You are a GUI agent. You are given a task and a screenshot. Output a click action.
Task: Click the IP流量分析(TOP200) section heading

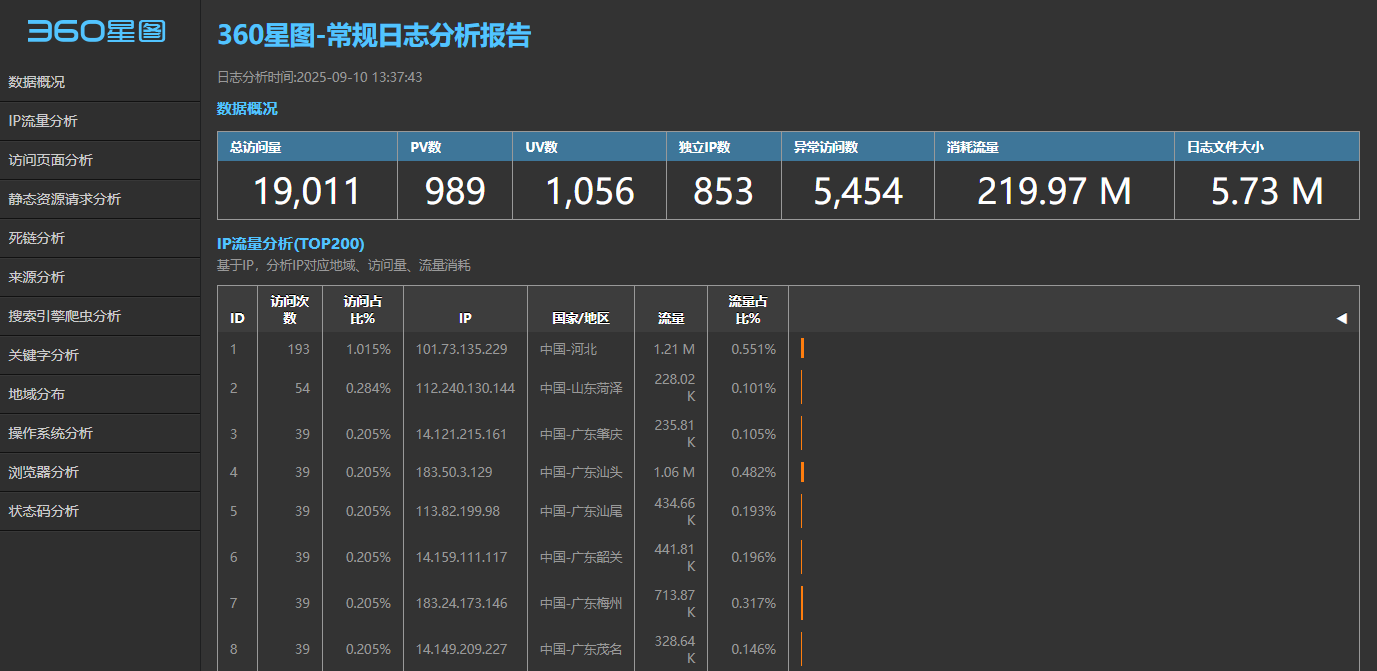(291, 243)
